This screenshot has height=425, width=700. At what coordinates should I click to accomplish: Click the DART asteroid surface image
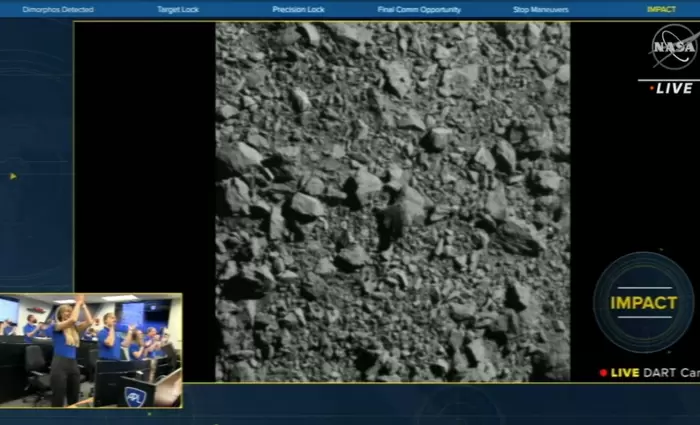pos(392,200)
